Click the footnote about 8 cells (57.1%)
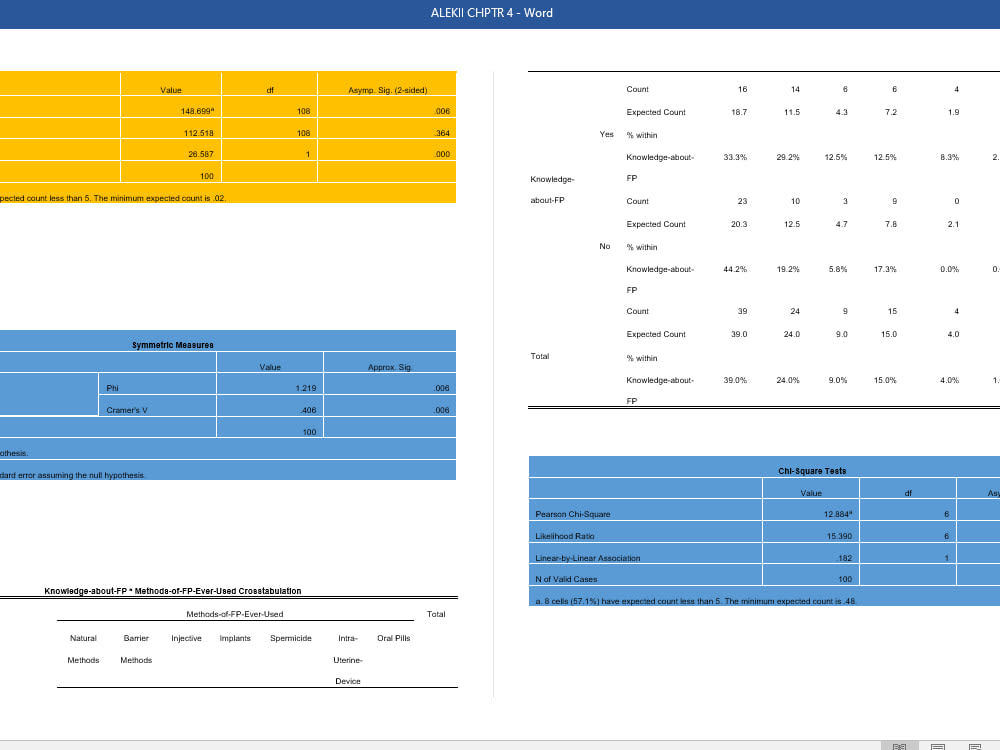Viewport: 1000px width, 750px height. pos(696,601)
